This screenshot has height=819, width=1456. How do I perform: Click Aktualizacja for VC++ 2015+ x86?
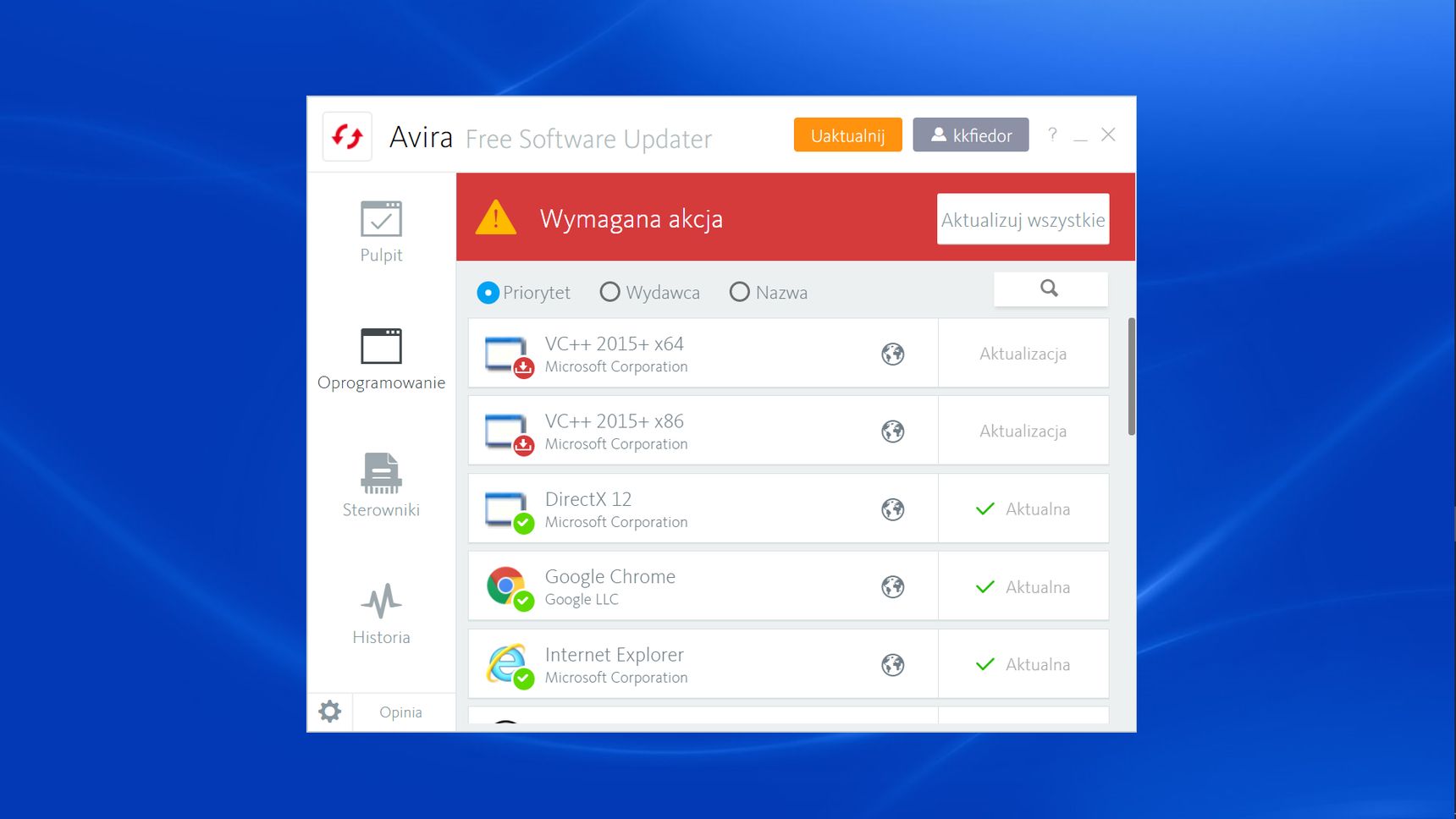click(1023, 431)
